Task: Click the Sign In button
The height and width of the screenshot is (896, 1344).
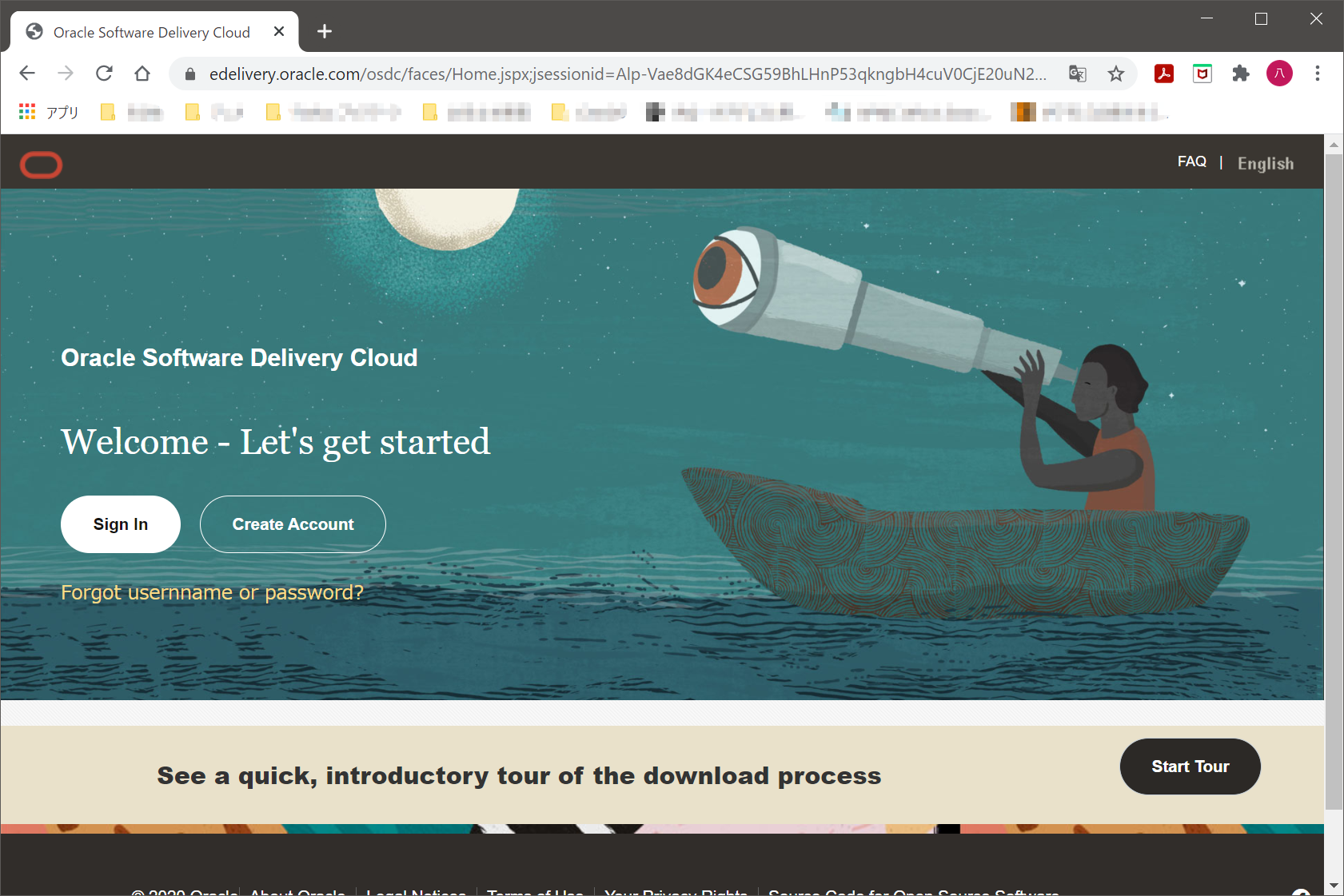Action: (x=121, y=524)
